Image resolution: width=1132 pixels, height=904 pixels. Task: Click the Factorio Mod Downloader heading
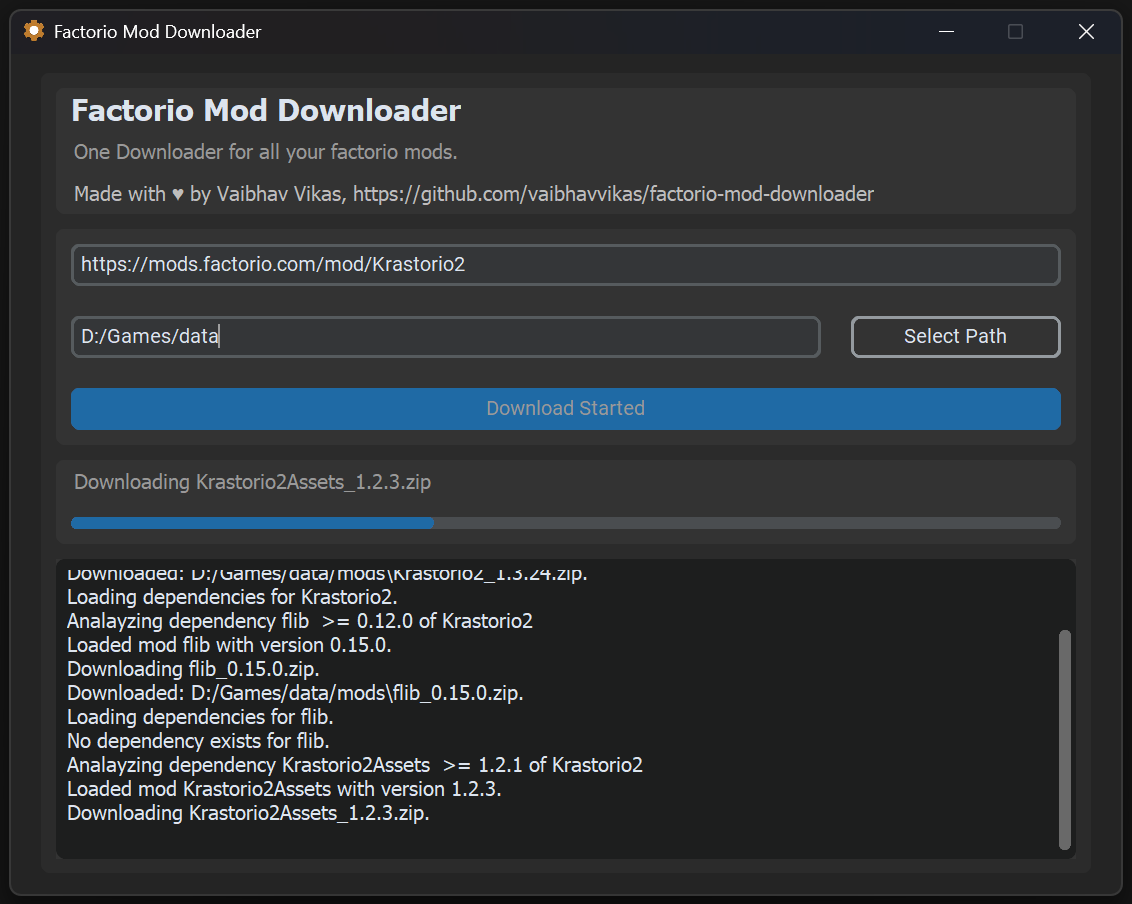point(266,110)
